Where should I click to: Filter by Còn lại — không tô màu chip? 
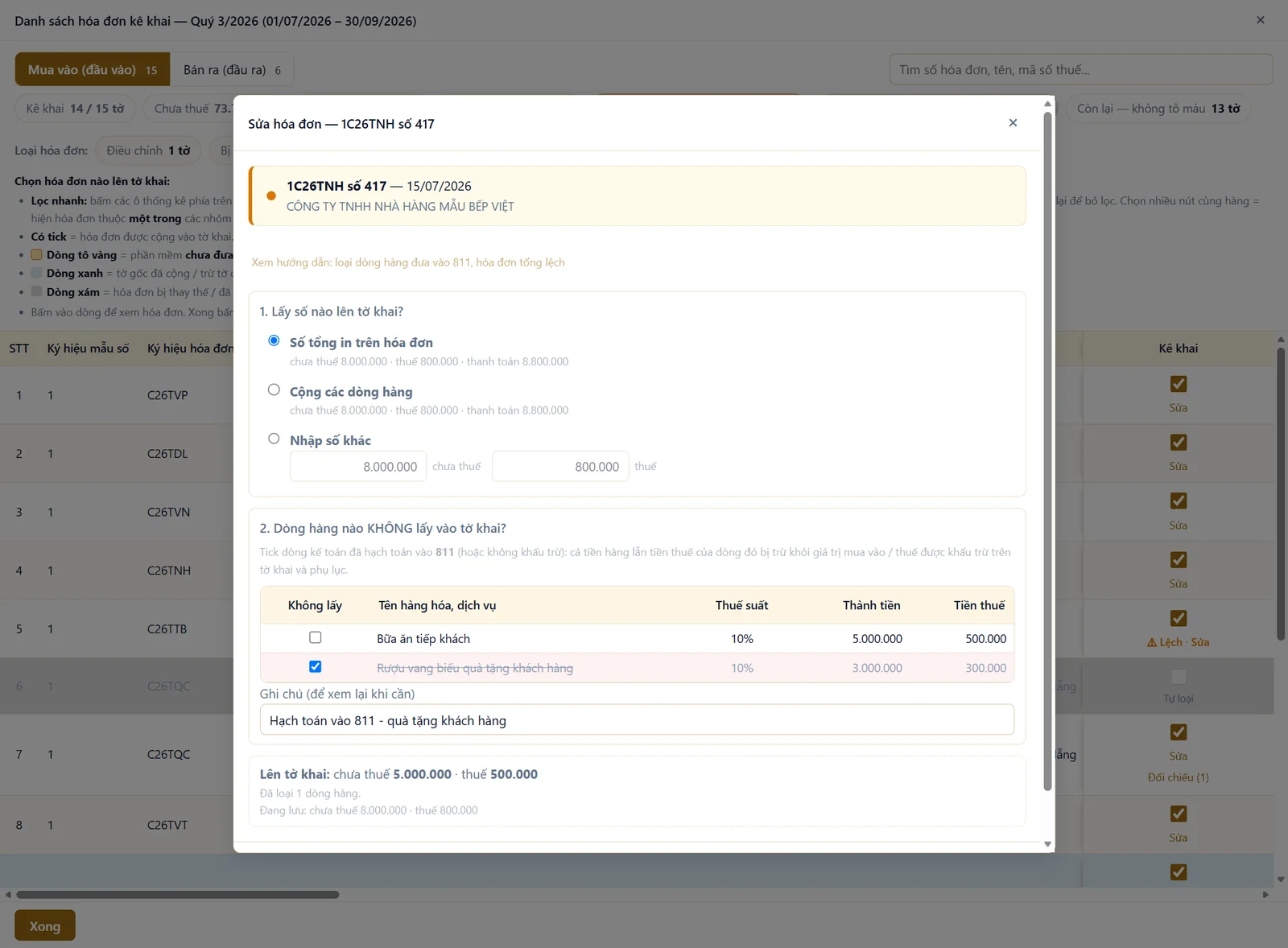1158,109
